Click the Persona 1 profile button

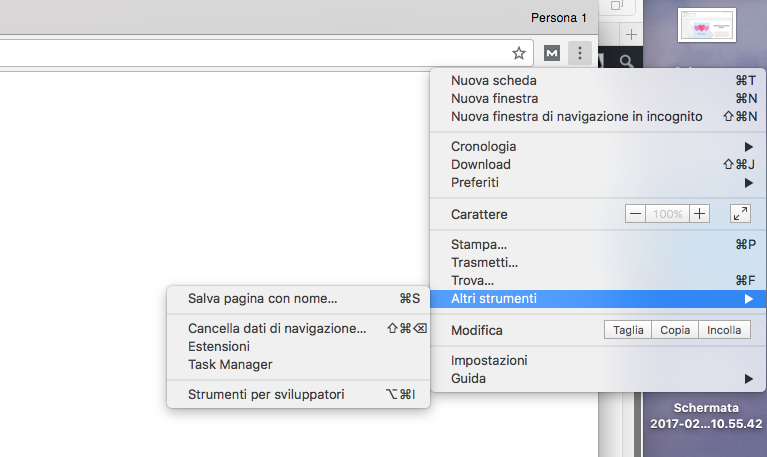pyautogui.click(x=558, y=18)
